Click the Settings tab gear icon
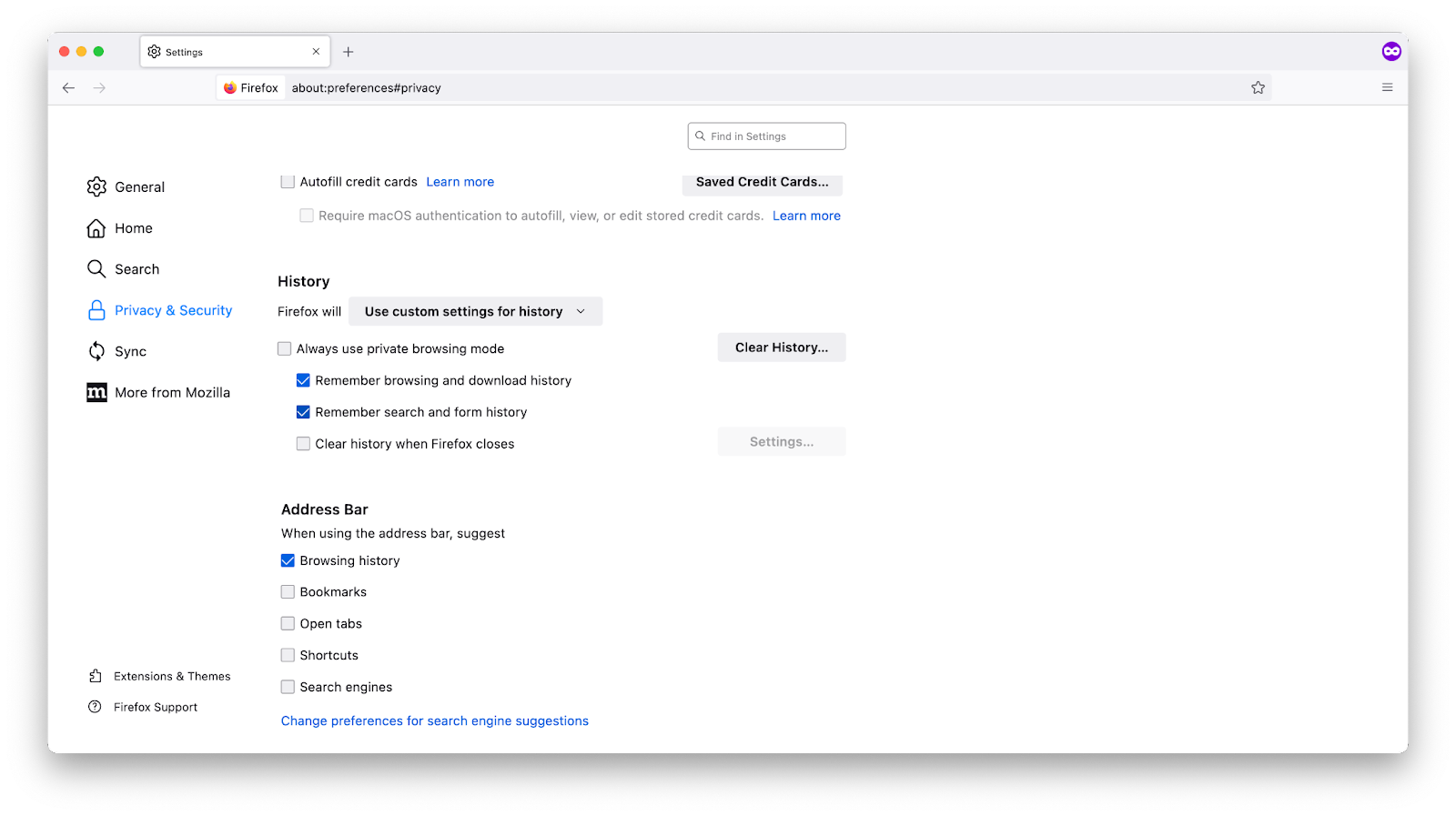 click(154, 52)
